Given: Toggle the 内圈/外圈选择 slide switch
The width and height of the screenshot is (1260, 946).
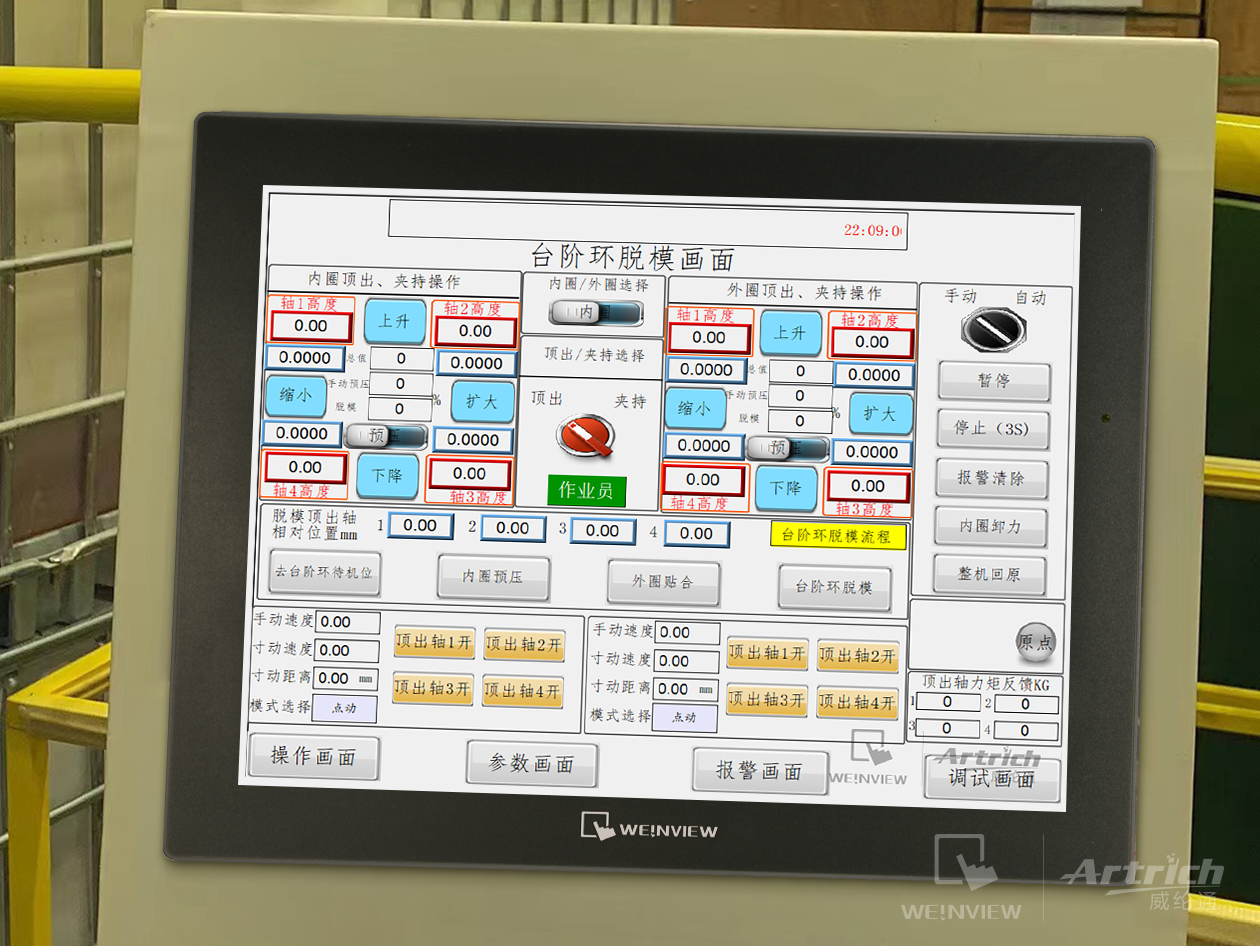Looking at the screenshot, I should (594, 313).
